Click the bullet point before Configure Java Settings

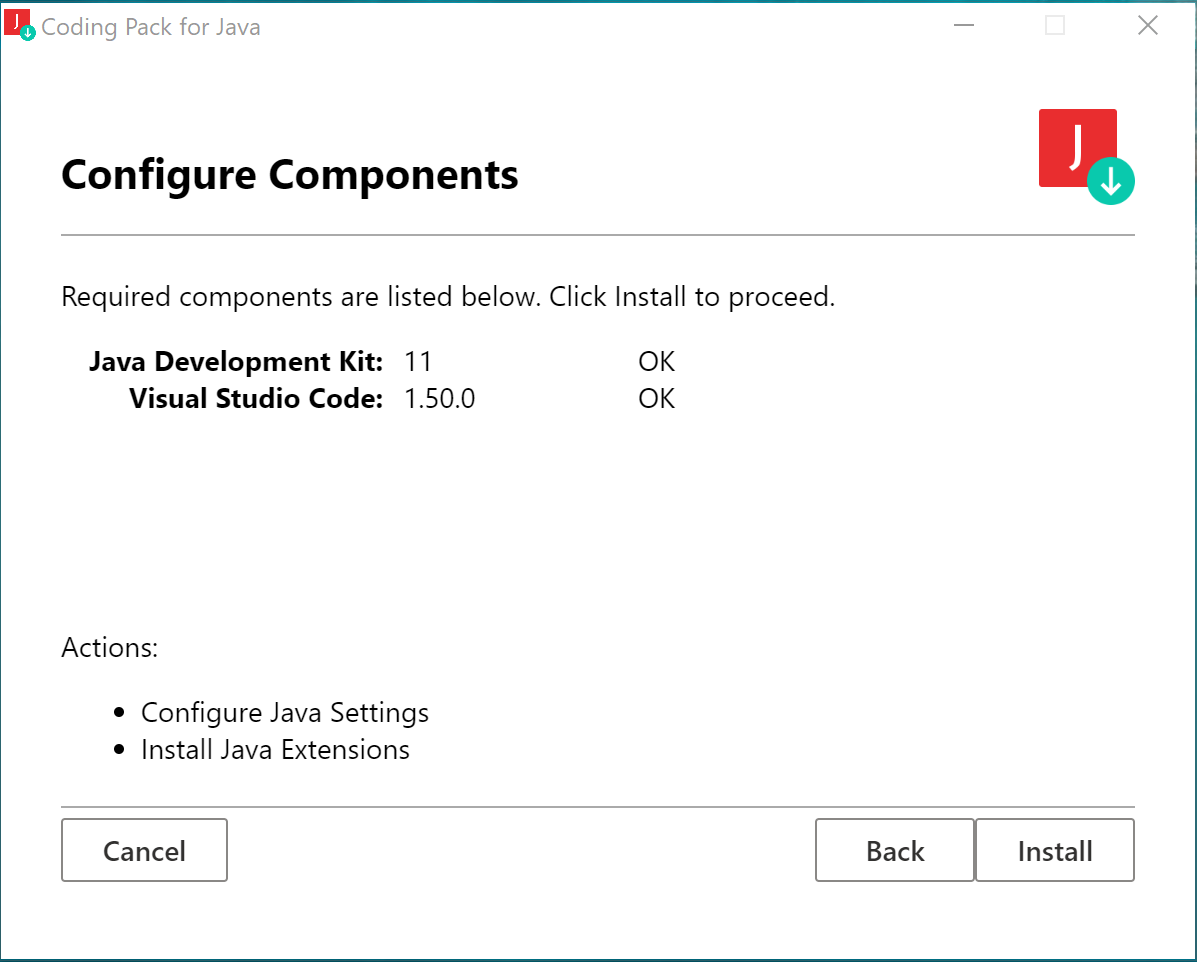tap(119, 712)
